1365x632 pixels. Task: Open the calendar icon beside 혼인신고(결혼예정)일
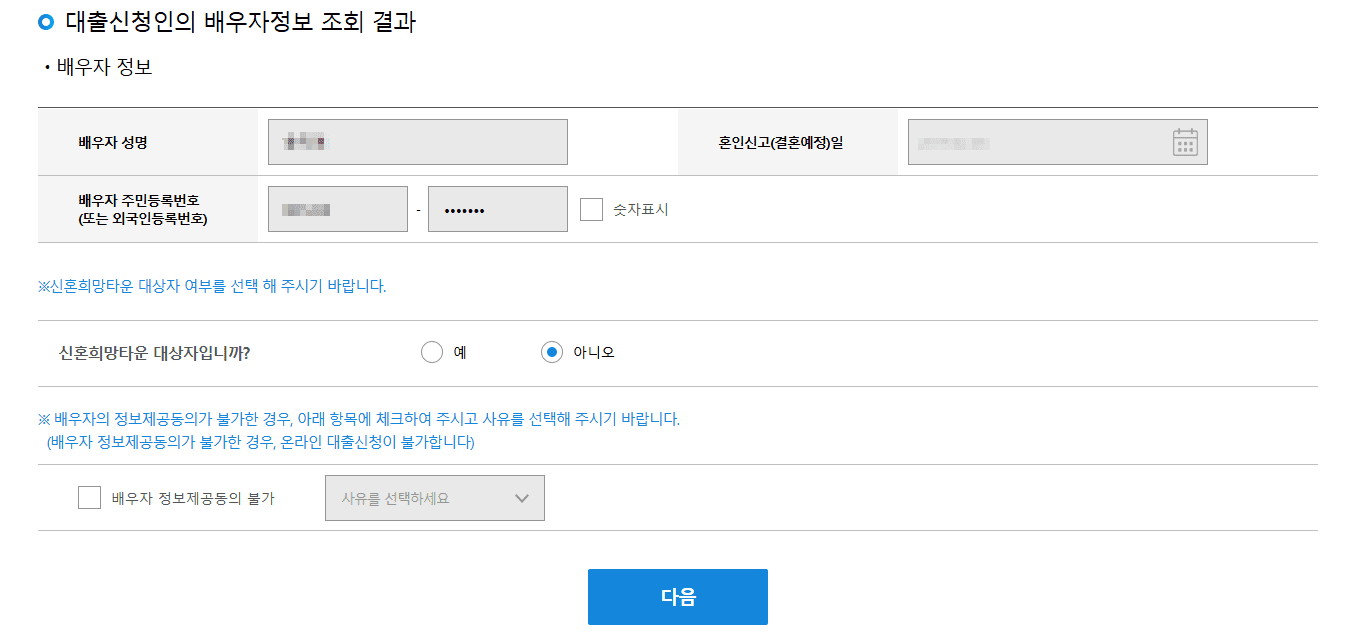(x=1185, y=142)
